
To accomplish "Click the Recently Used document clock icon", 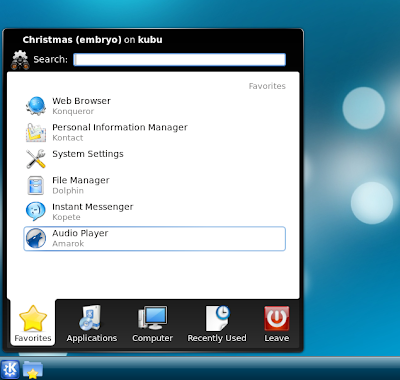I will [x=217, y=318].
